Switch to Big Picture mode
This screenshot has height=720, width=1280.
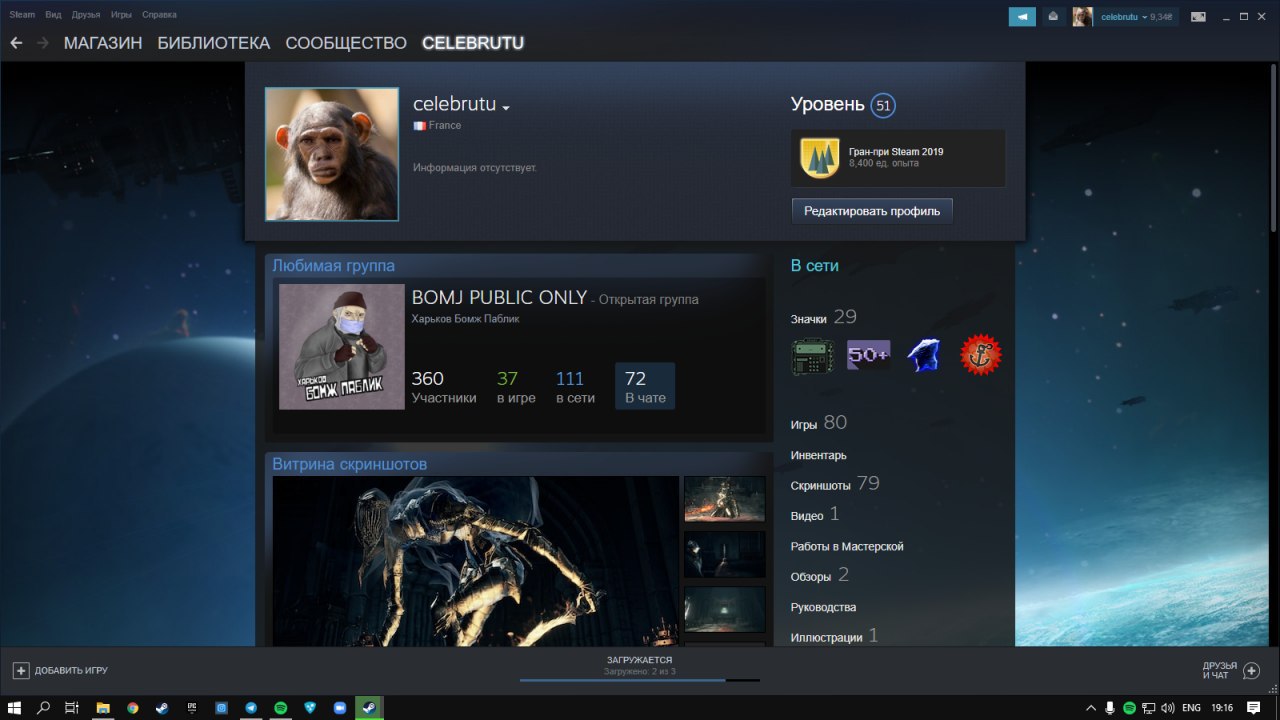(x=1198, y=16)
